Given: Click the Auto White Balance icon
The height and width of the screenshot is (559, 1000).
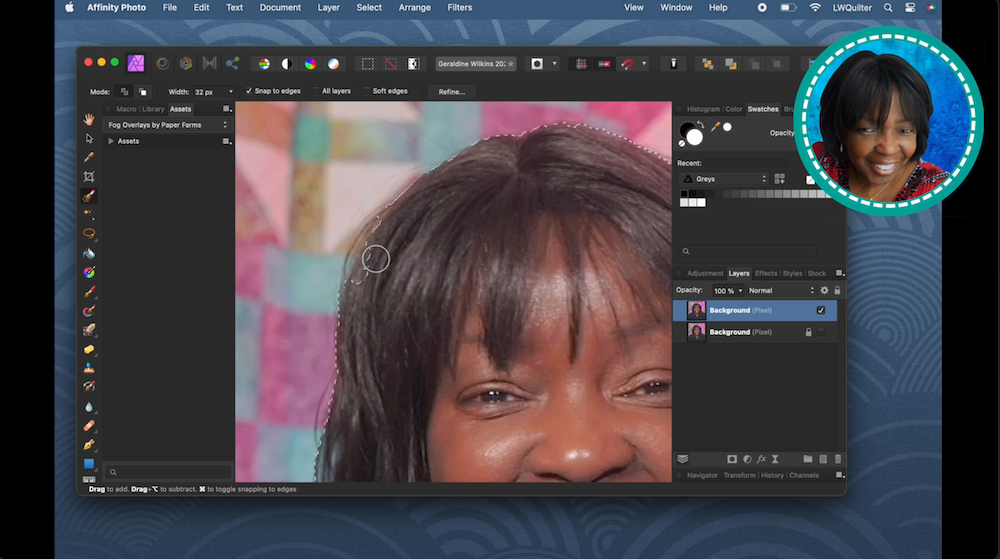Looking at the screenshot, I should click(x=333, y=63).
